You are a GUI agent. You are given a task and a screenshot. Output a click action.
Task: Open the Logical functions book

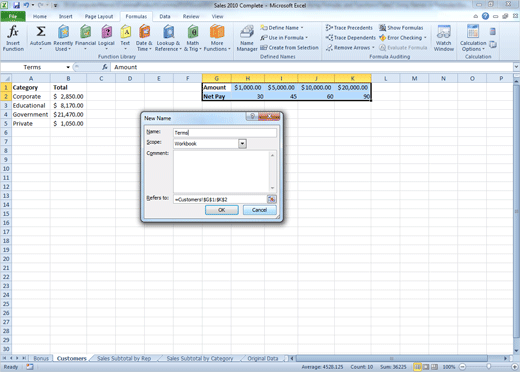pos(106,37)
